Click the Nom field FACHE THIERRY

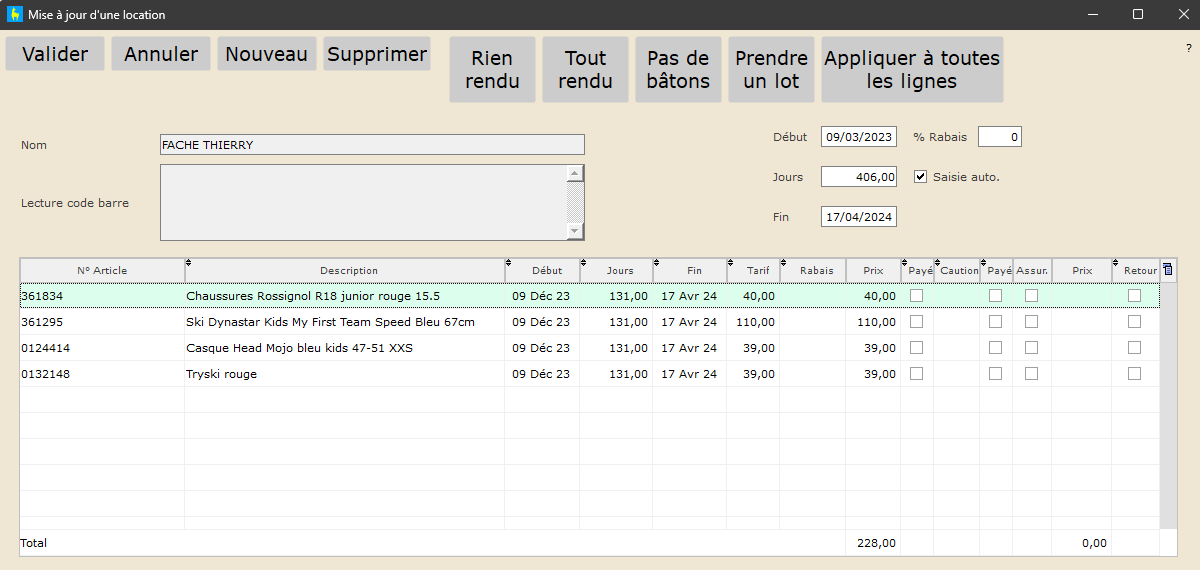[372, 145]
